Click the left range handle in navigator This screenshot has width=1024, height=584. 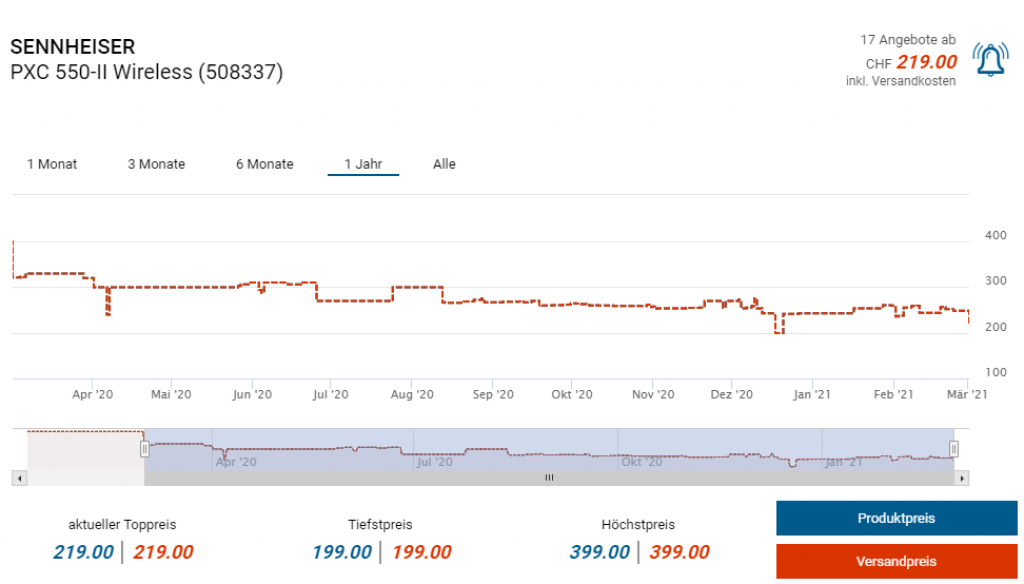[x=144, y=449]
